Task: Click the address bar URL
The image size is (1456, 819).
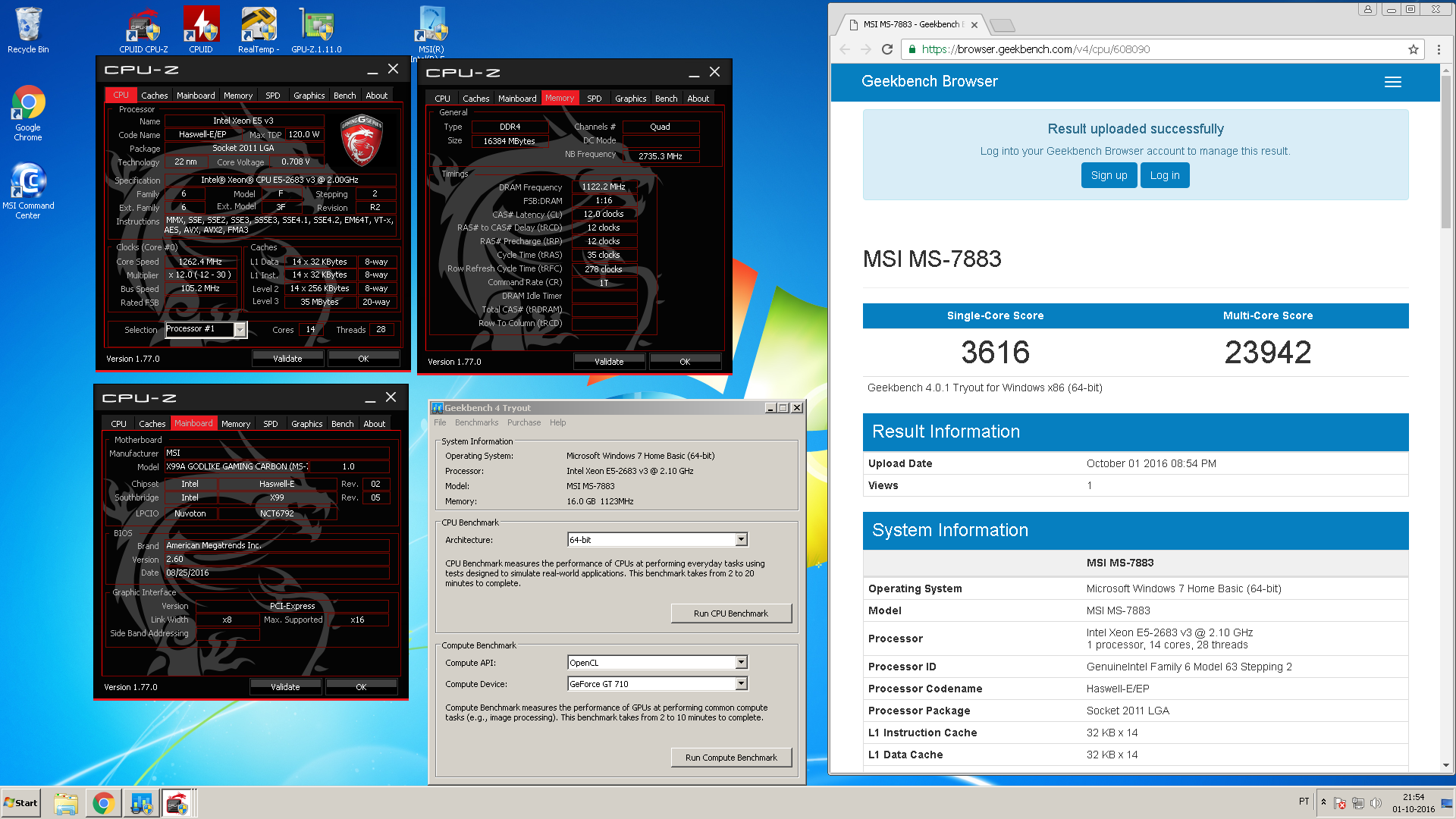Action: [1036, 49]
